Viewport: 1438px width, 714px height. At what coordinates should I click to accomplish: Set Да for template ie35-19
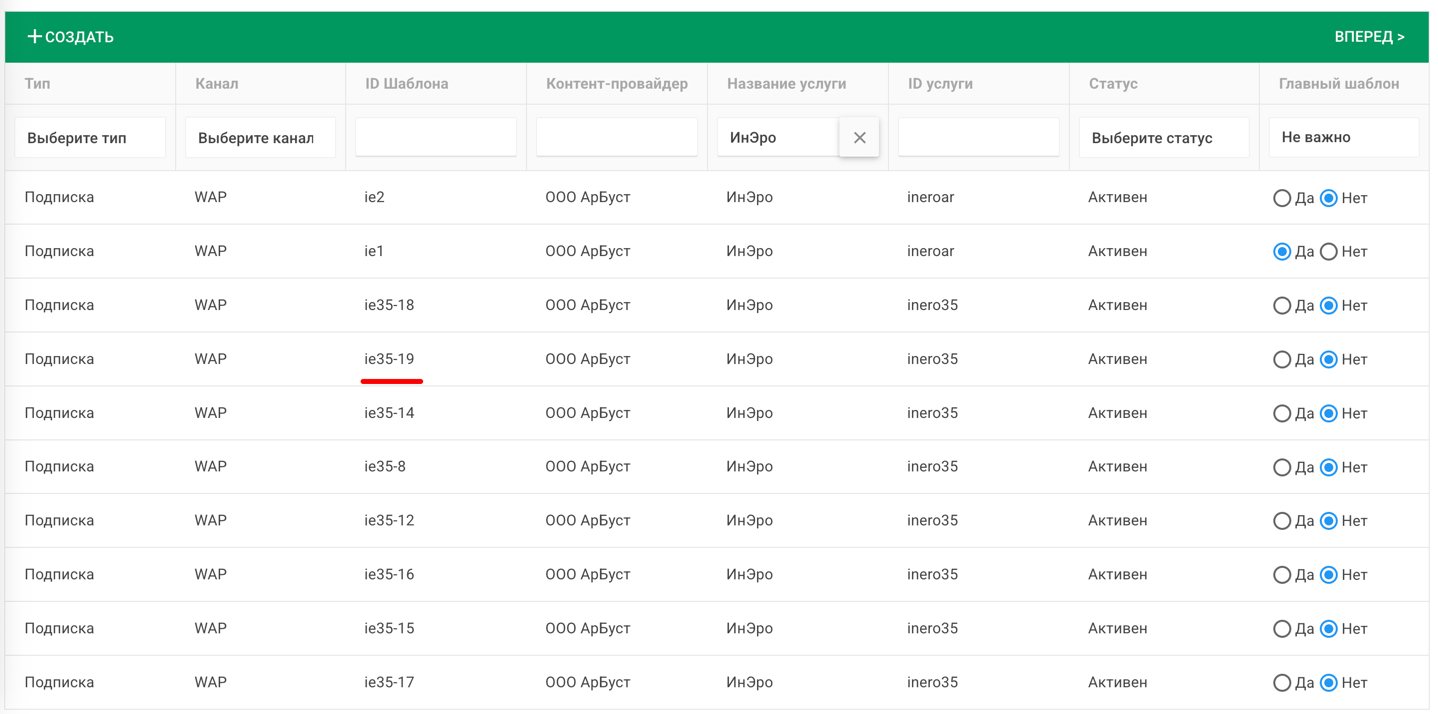coord(1281,360)
